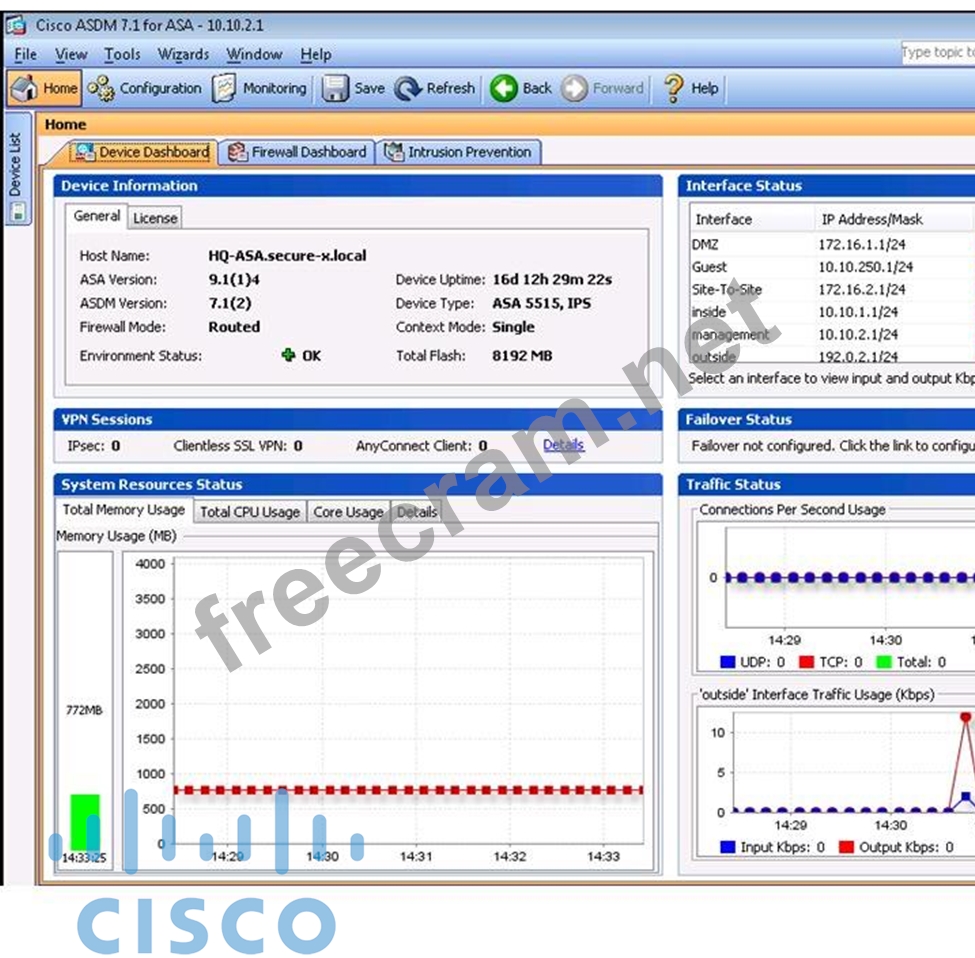Image resolution: width=975 pixels, height=958 pixels.
Task: Open the File menu
Action: point(26,55)
